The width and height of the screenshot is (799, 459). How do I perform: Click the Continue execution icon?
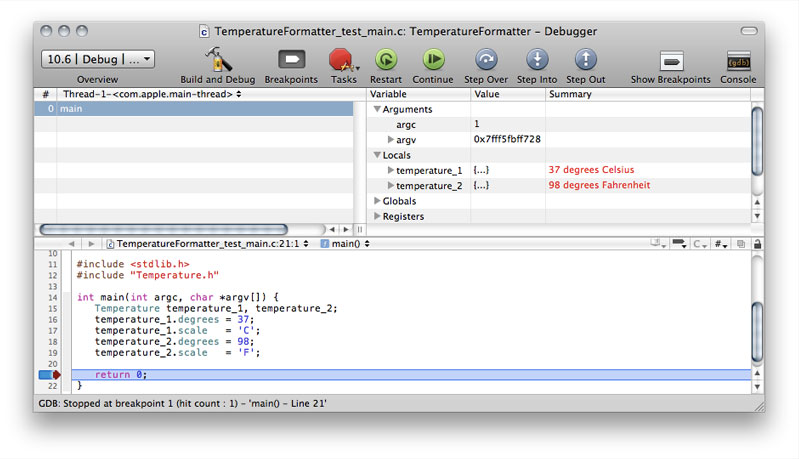433,60
